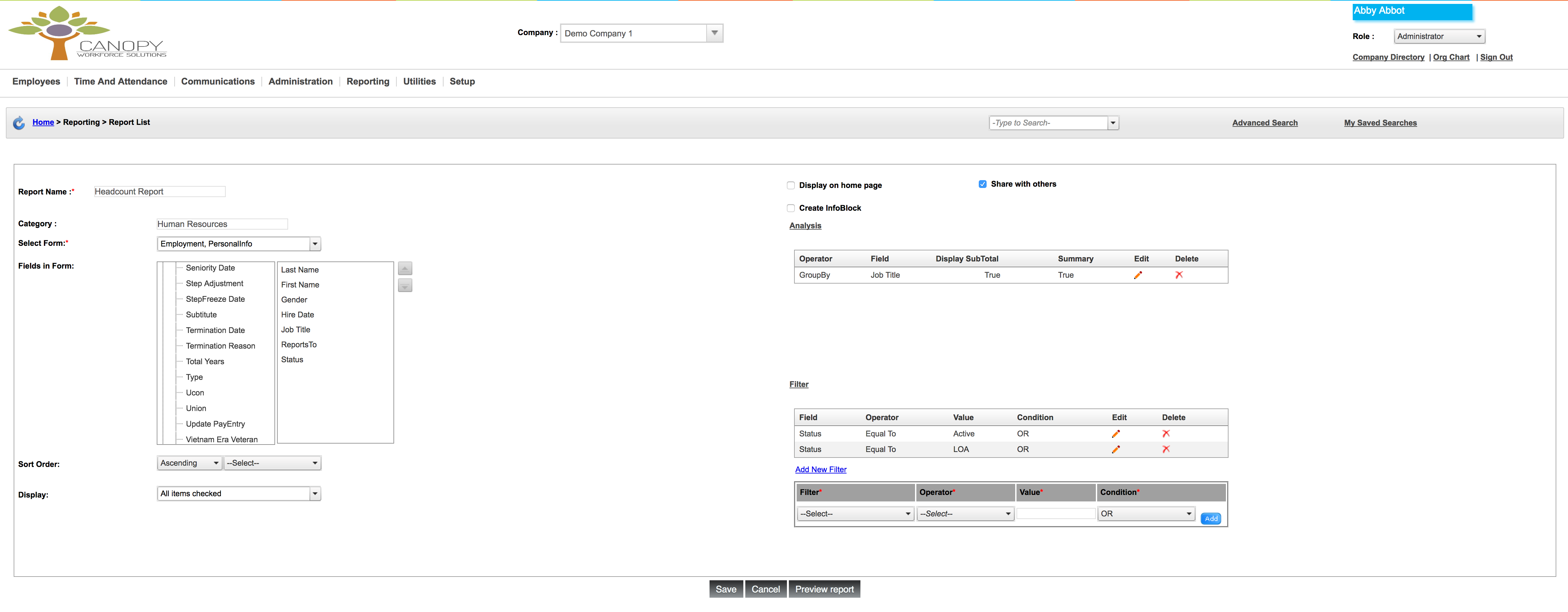Expand the Select Form dropdown
Screen dimensions: 1568x612
pyautogui.click(x=315, y=244)
